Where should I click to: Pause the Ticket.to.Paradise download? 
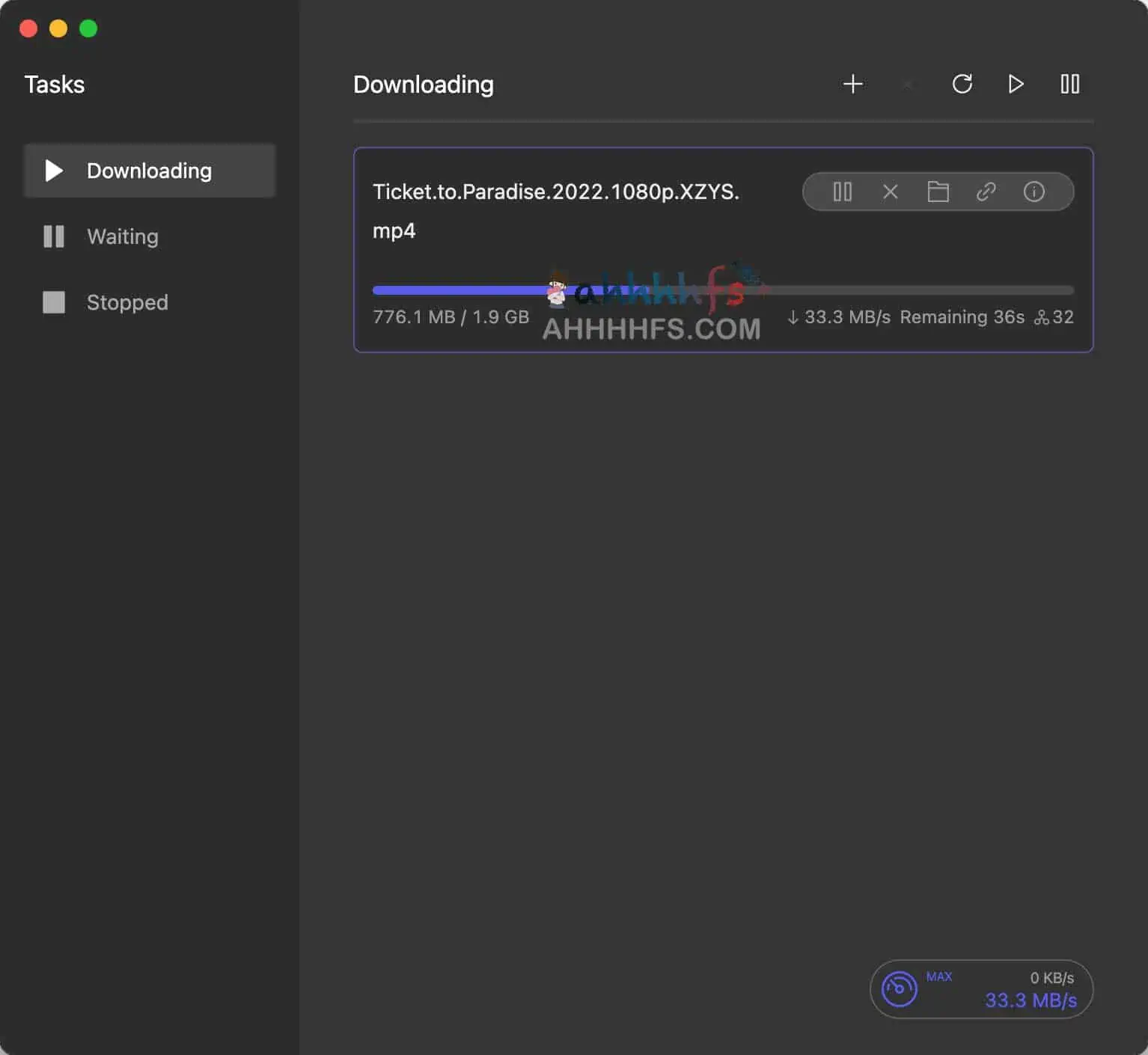click(842, 192)
